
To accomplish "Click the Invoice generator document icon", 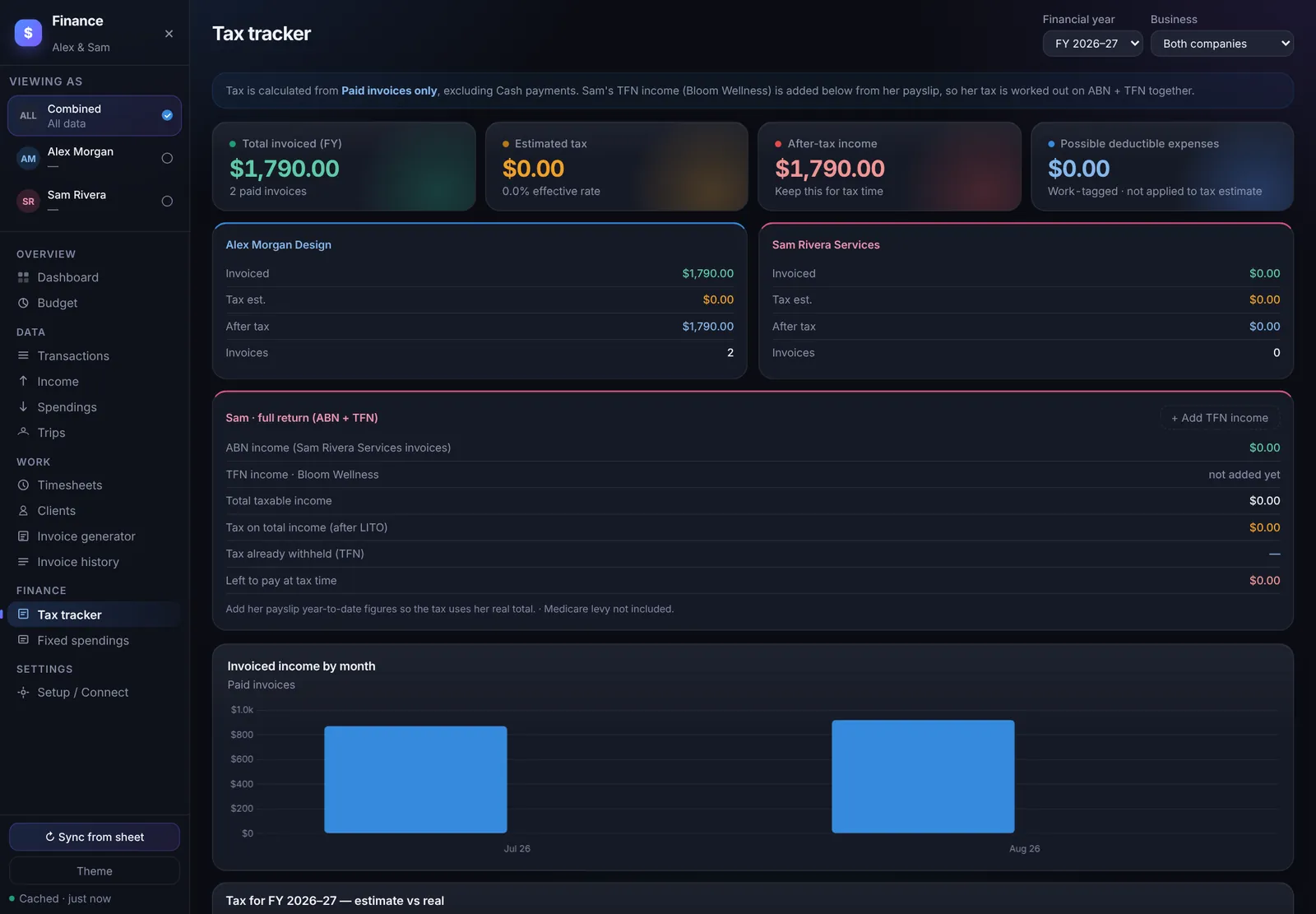I will [23, 536].
